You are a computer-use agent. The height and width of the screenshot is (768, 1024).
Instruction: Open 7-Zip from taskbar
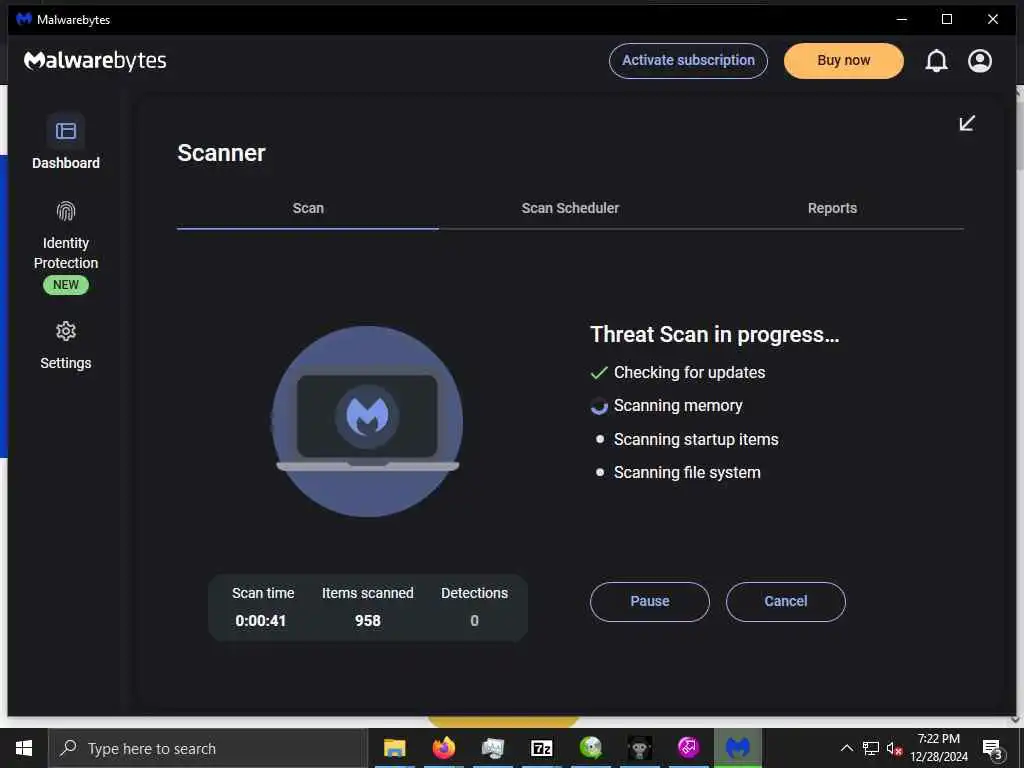541,748
